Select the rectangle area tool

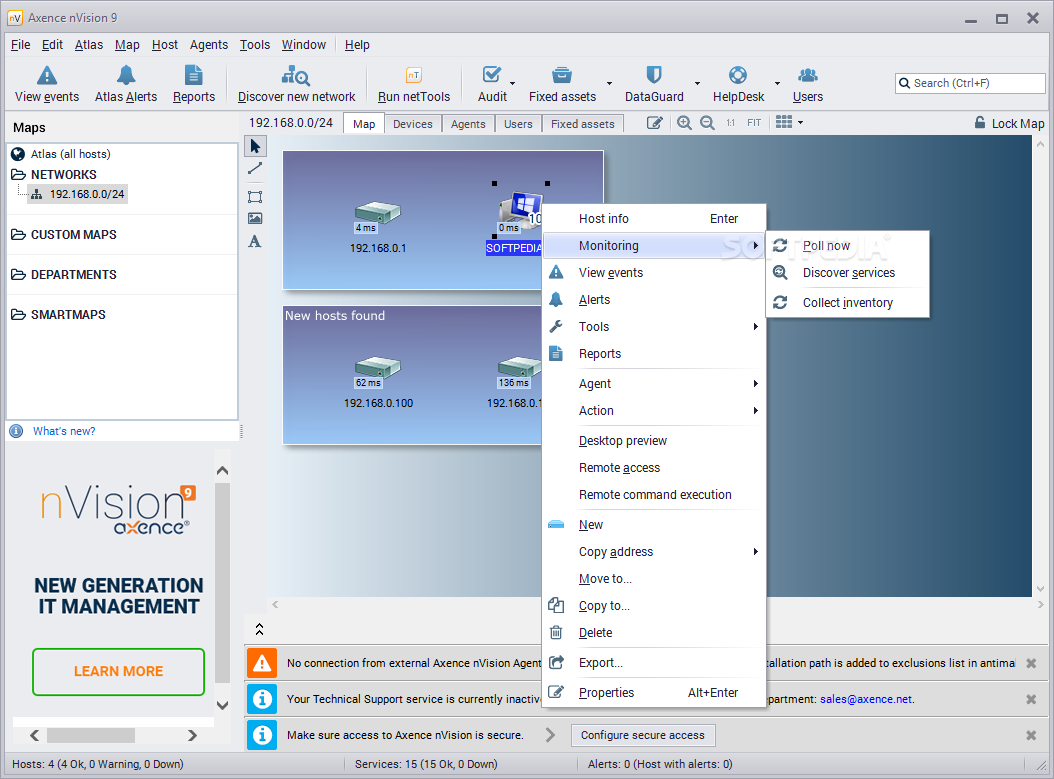pyautogui.click(x=255, y=197)
